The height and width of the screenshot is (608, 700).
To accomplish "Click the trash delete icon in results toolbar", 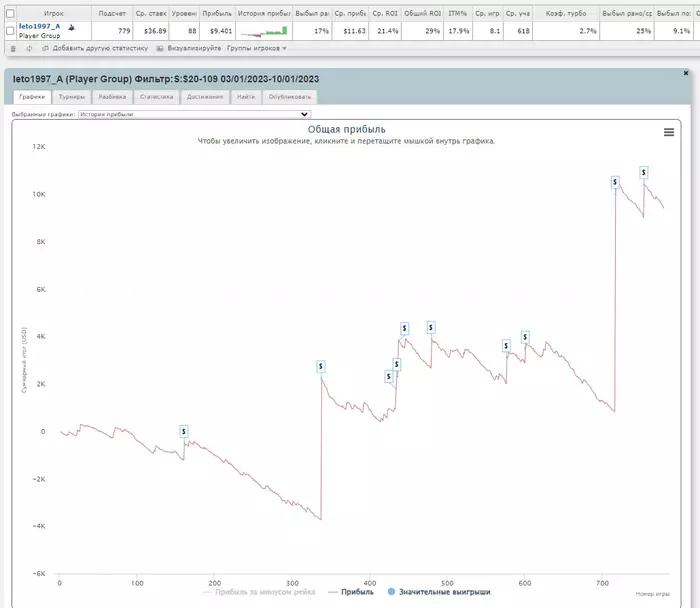I will (13, 48).
